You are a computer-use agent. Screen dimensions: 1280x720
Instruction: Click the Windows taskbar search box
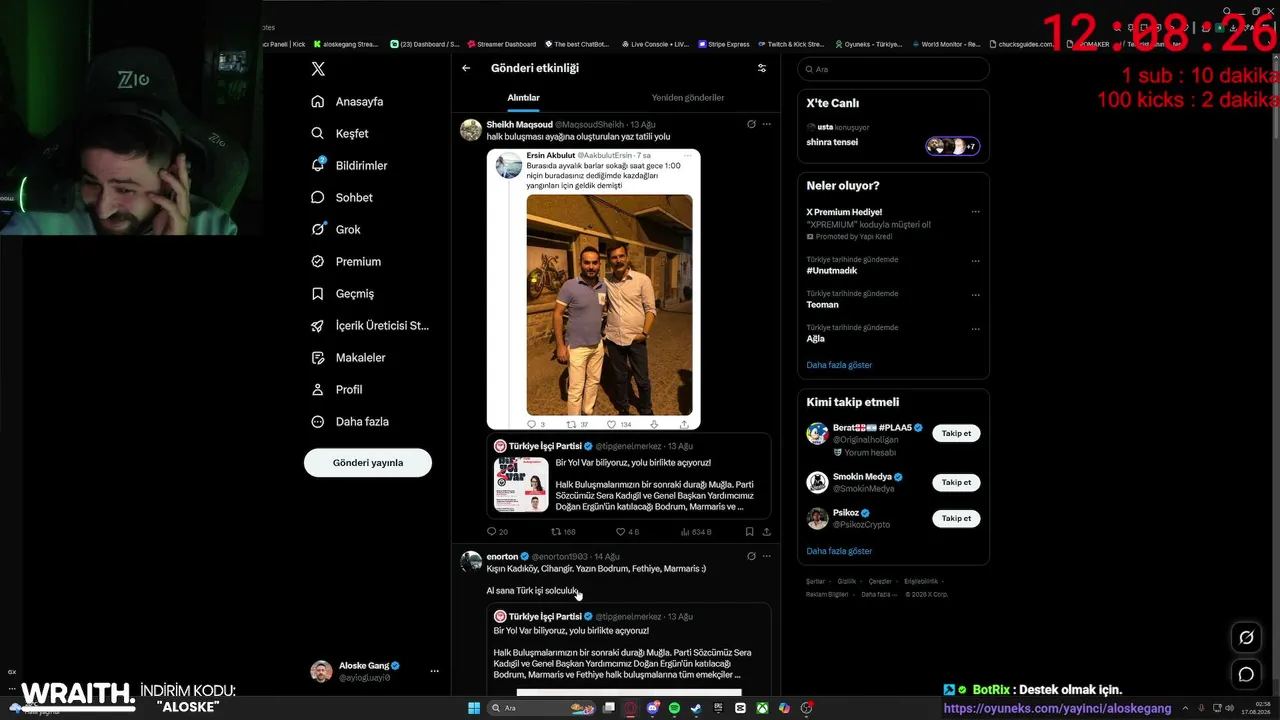(541, 708)
